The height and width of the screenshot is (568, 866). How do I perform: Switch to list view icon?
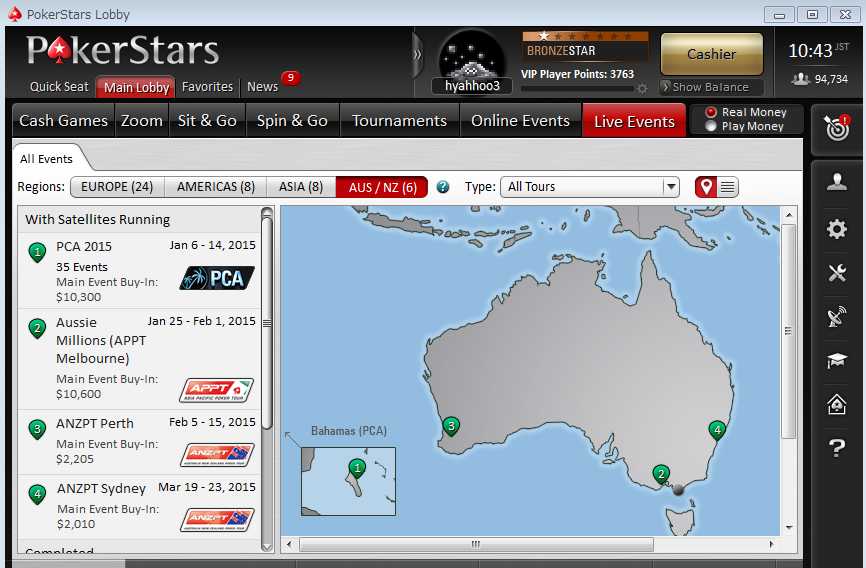727,187
